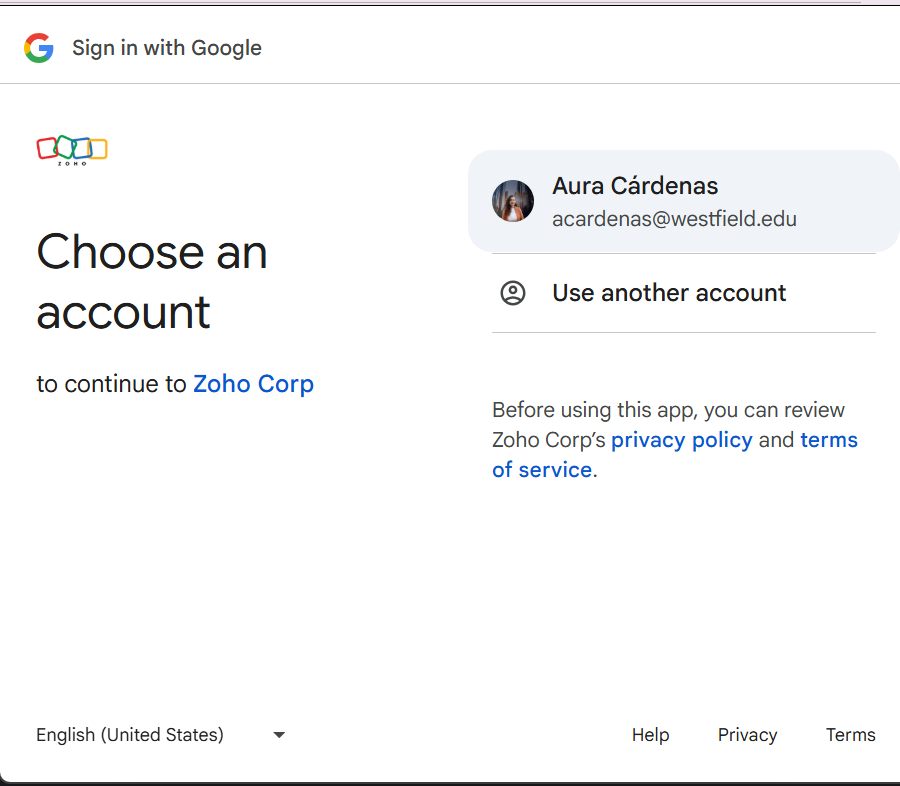Click Terms in the footer
900x786 pixels.
click(x=850, y=735)
